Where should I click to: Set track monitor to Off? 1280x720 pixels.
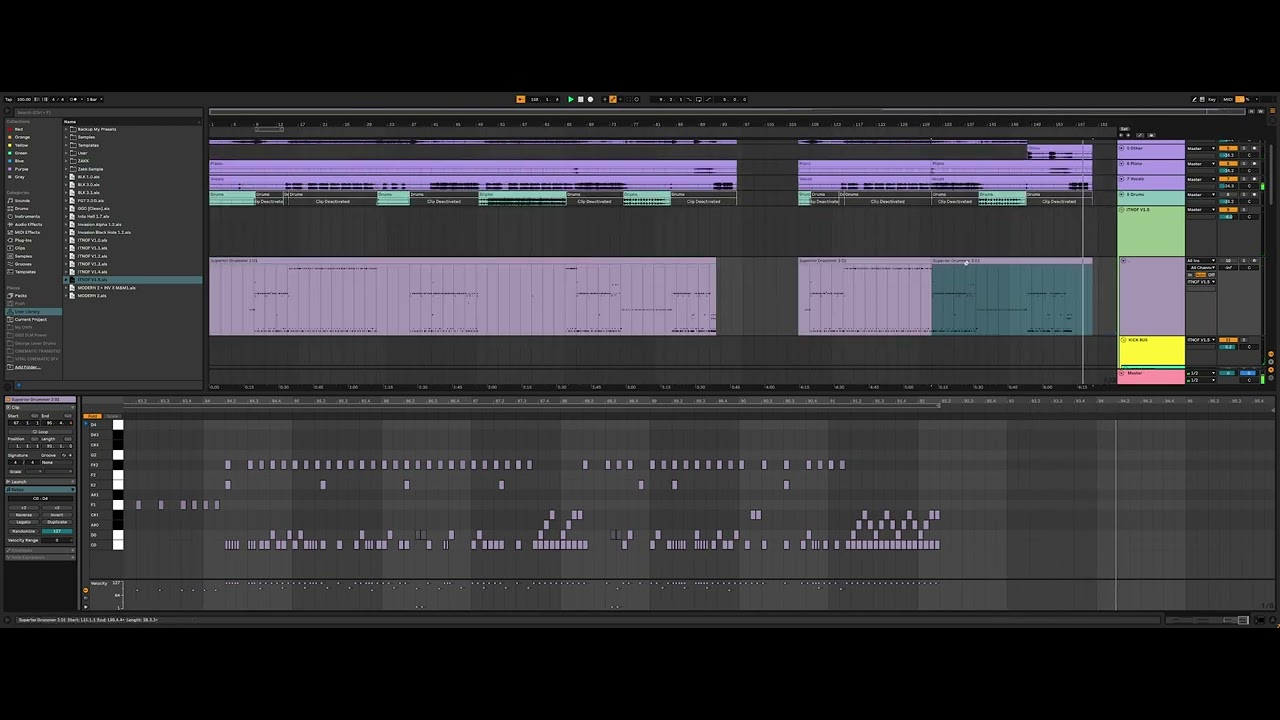click(1211, 275)
